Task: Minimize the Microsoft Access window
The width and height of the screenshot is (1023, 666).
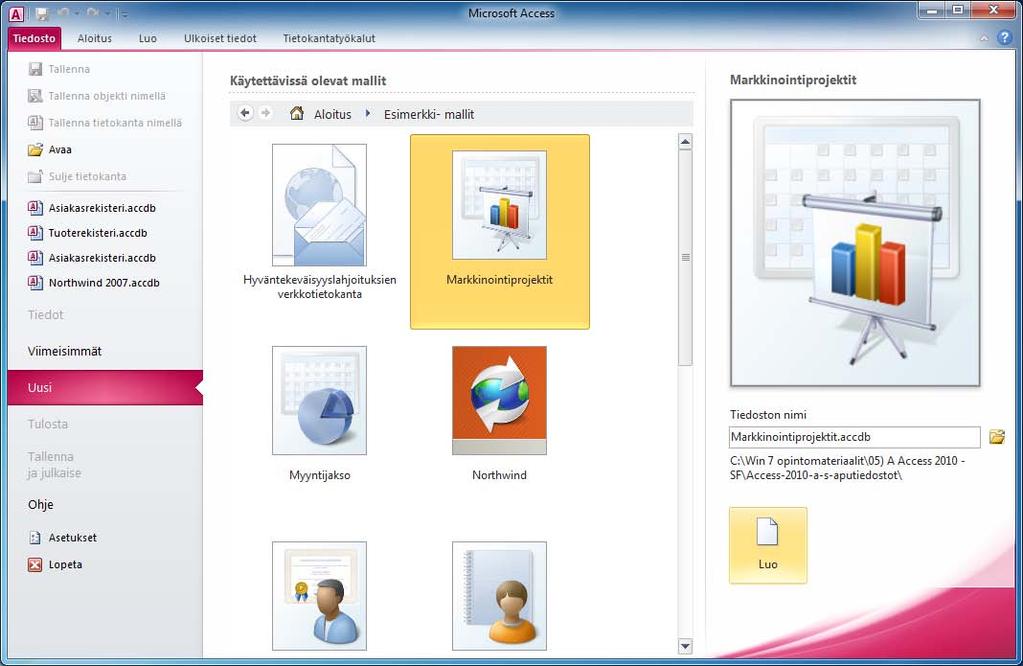Action: click(932, 10)
